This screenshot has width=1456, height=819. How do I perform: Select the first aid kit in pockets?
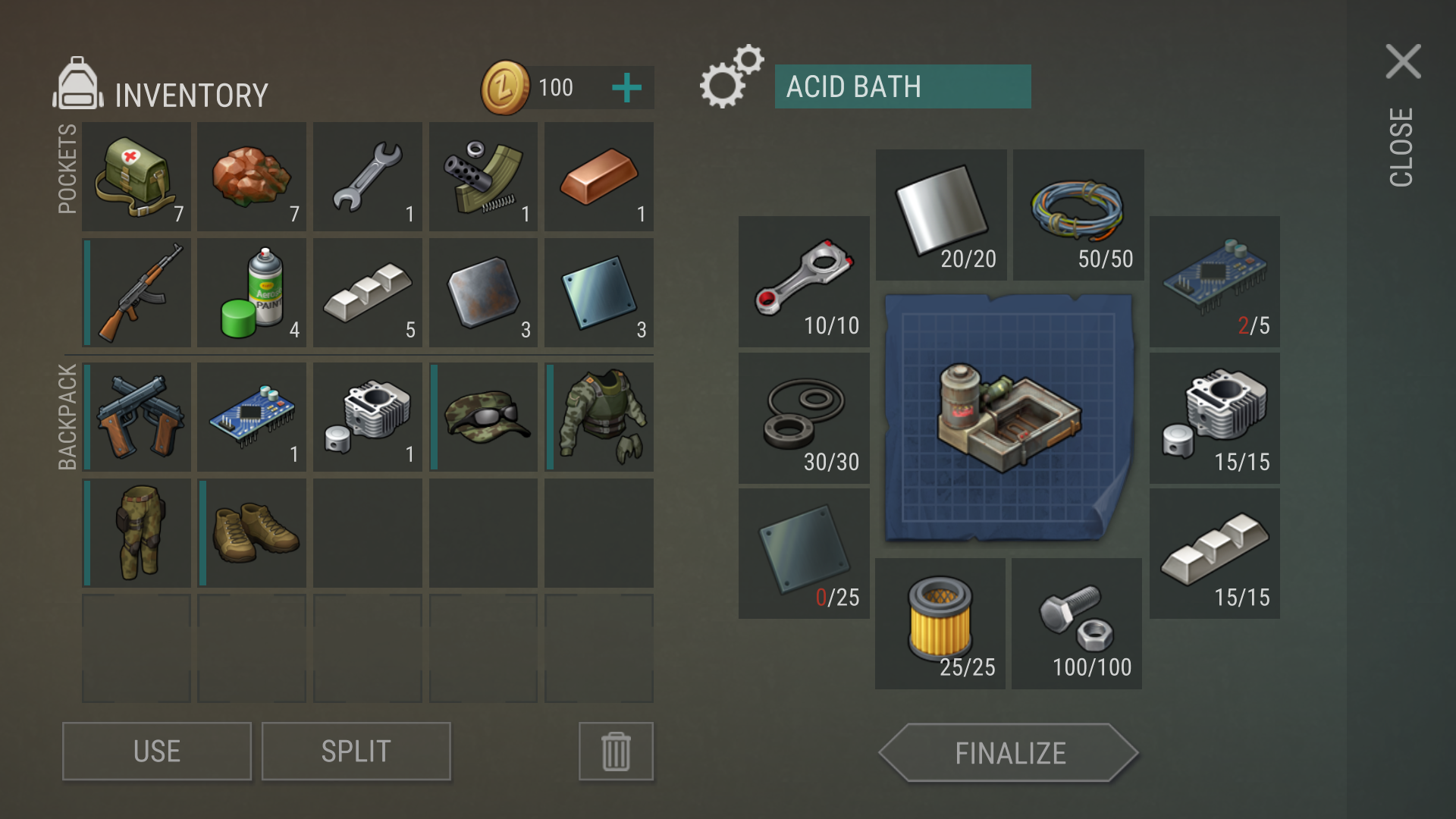tap(136, 177)
